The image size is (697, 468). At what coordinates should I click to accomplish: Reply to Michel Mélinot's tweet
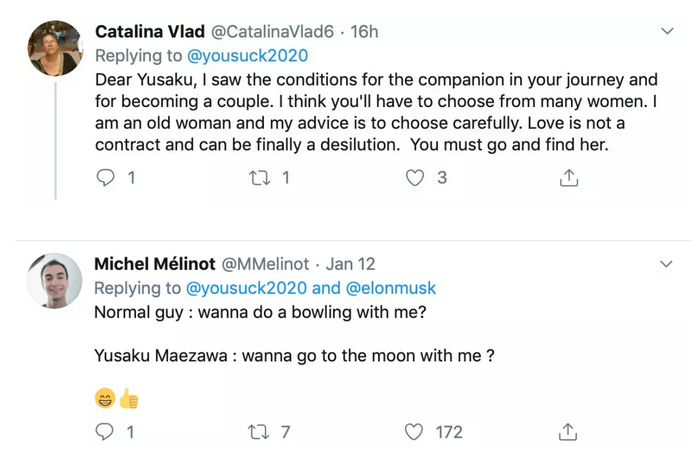(x=104, y=432)
